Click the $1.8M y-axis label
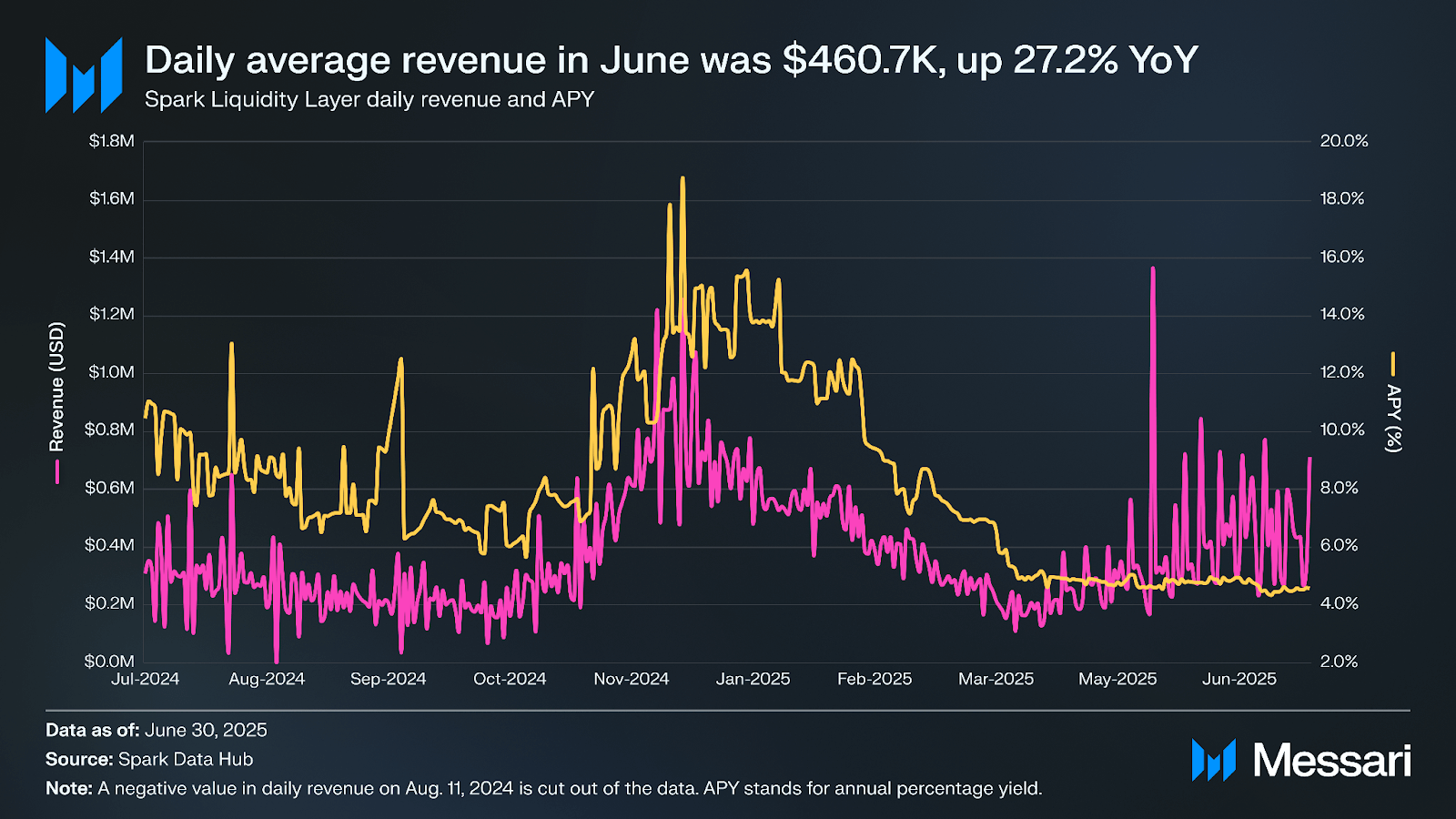This screenshot has height=819, width=1456. [112, 141]
